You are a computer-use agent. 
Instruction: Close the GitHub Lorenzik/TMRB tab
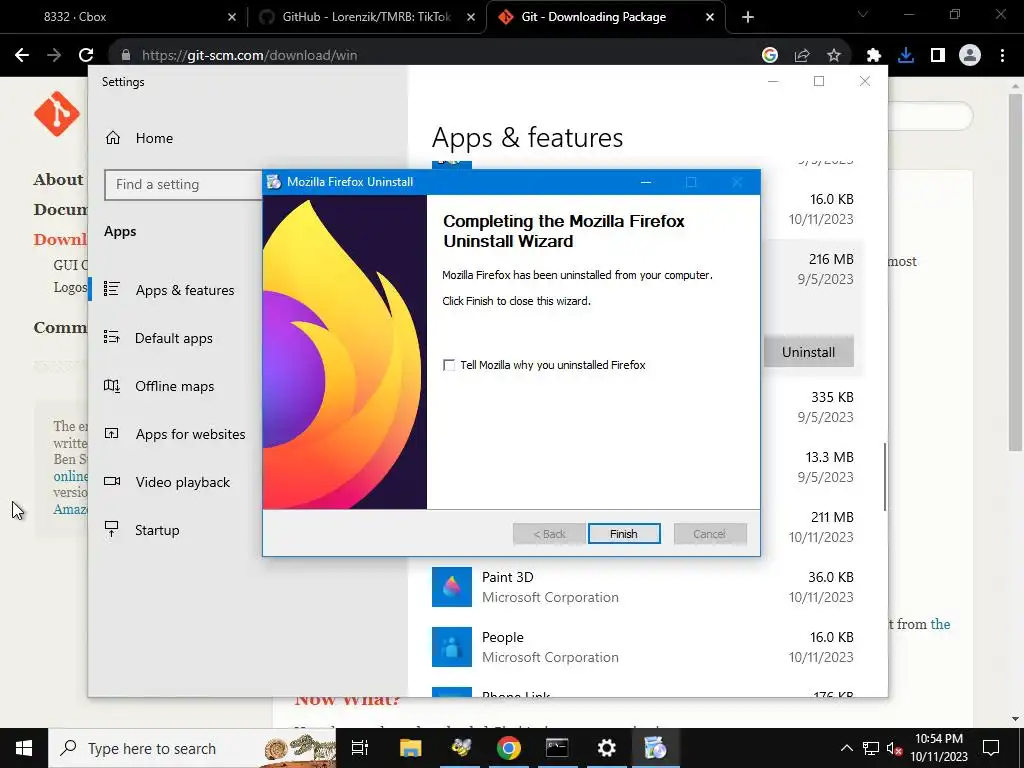tap(471, 17)
